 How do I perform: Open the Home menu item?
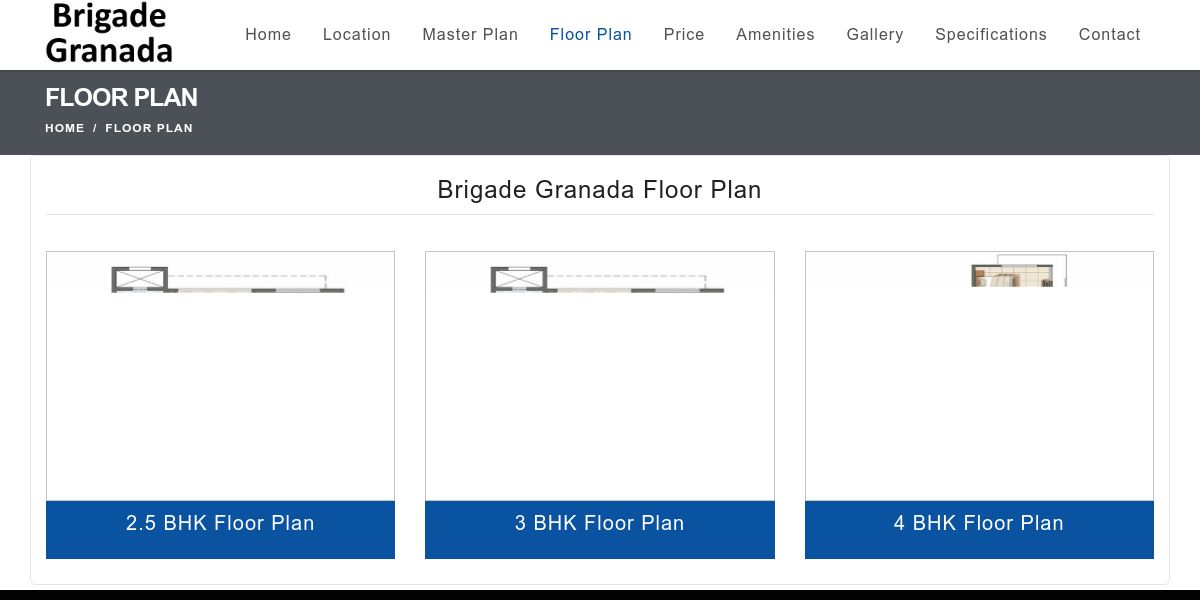pyautogui.click(x=268, y=34)
